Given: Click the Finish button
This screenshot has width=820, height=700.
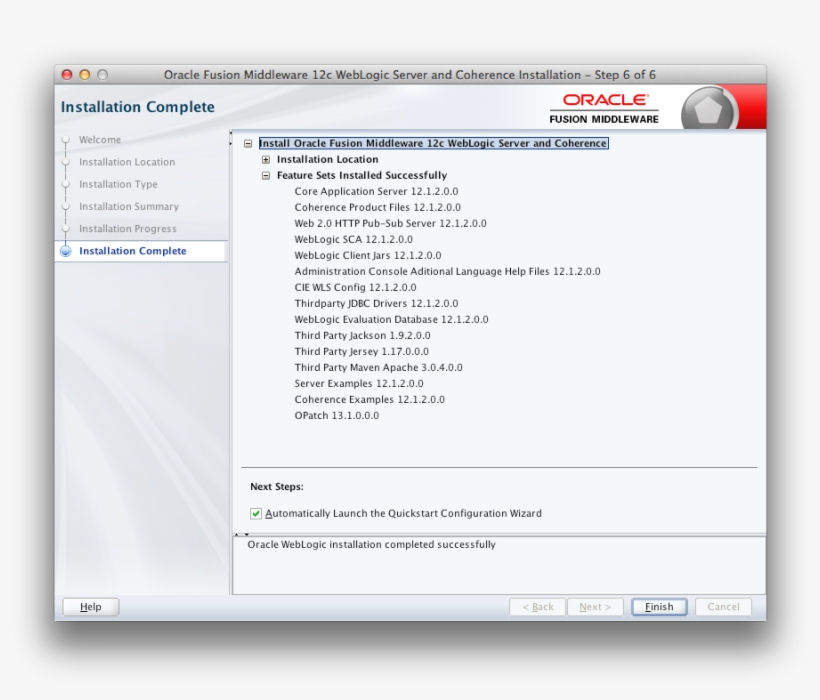Looking at the screenshot, I should (x=659, y=607).
